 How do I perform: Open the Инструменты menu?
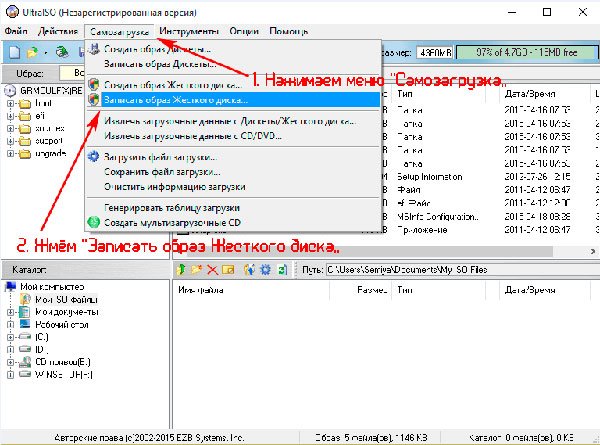click(189, 31)
